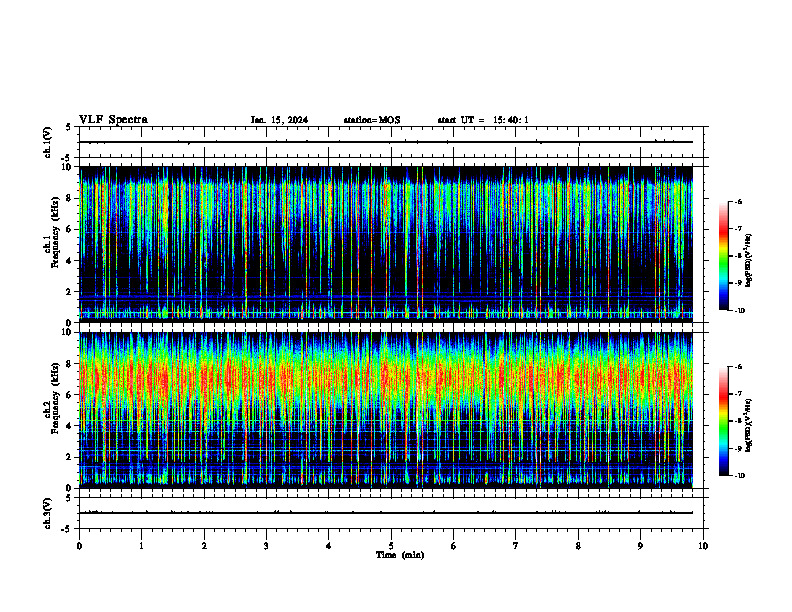The width and height of the screenshot is (792, 612).
Task: Click the ch.1 spectrogram panel
Action: pyautogui.click(x=386, y=244)
